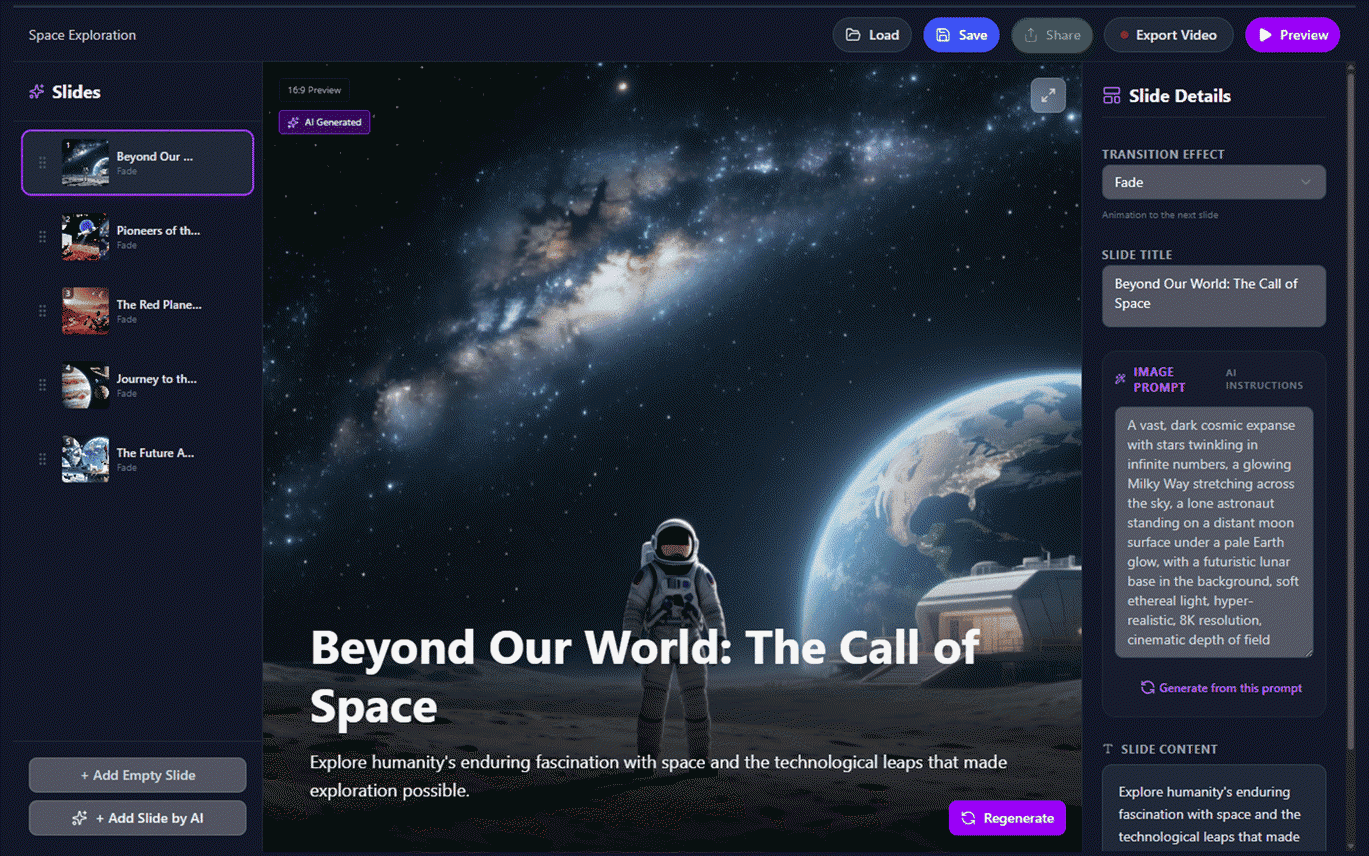The image size is (1369, 856).
Task: Start the Export Video action
Action: point(1167,35)
